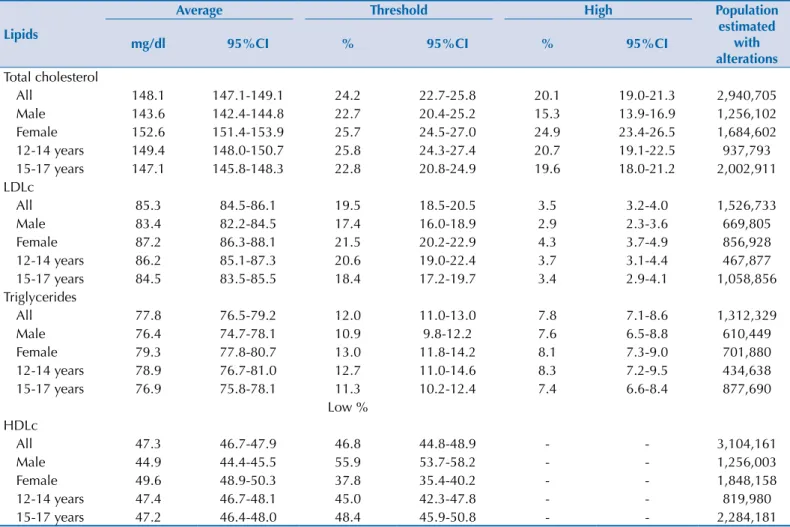
Task: Click average "47.3" for HDLc All
Action: tap(148, 444)
